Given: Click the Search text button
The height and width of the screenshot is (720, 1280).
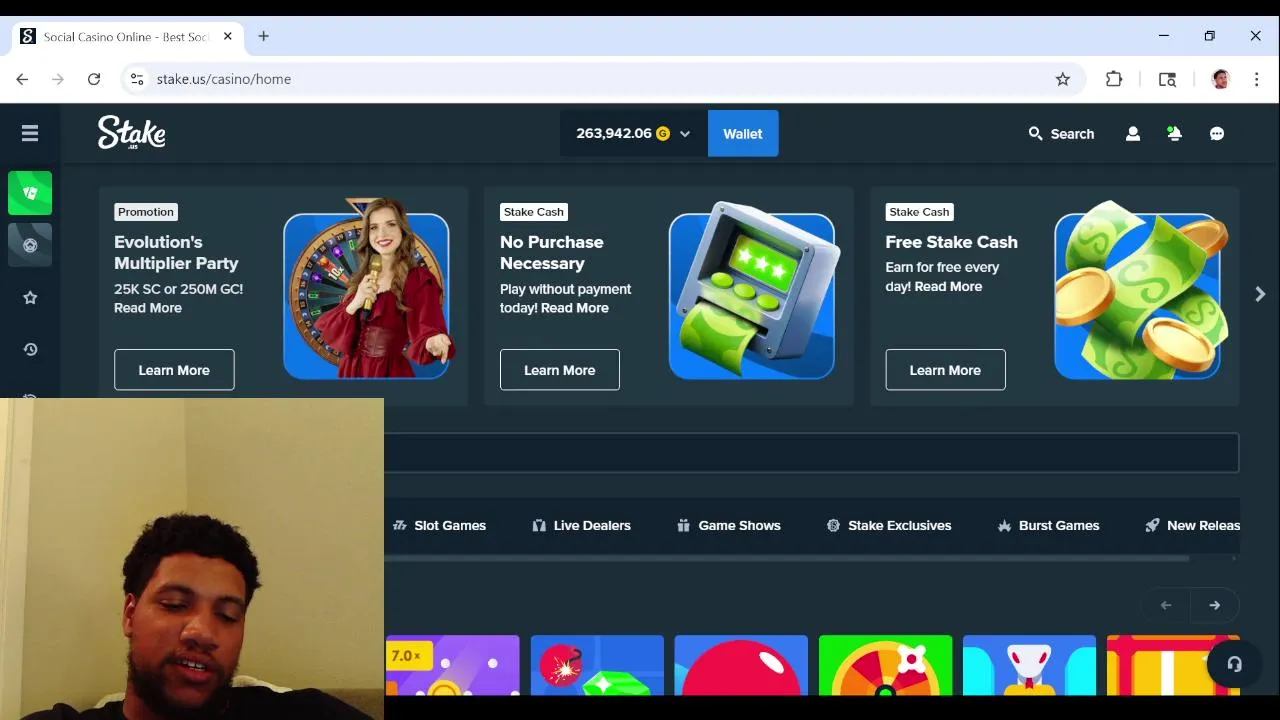Looking at the screenshot, I should [1072, 134].
